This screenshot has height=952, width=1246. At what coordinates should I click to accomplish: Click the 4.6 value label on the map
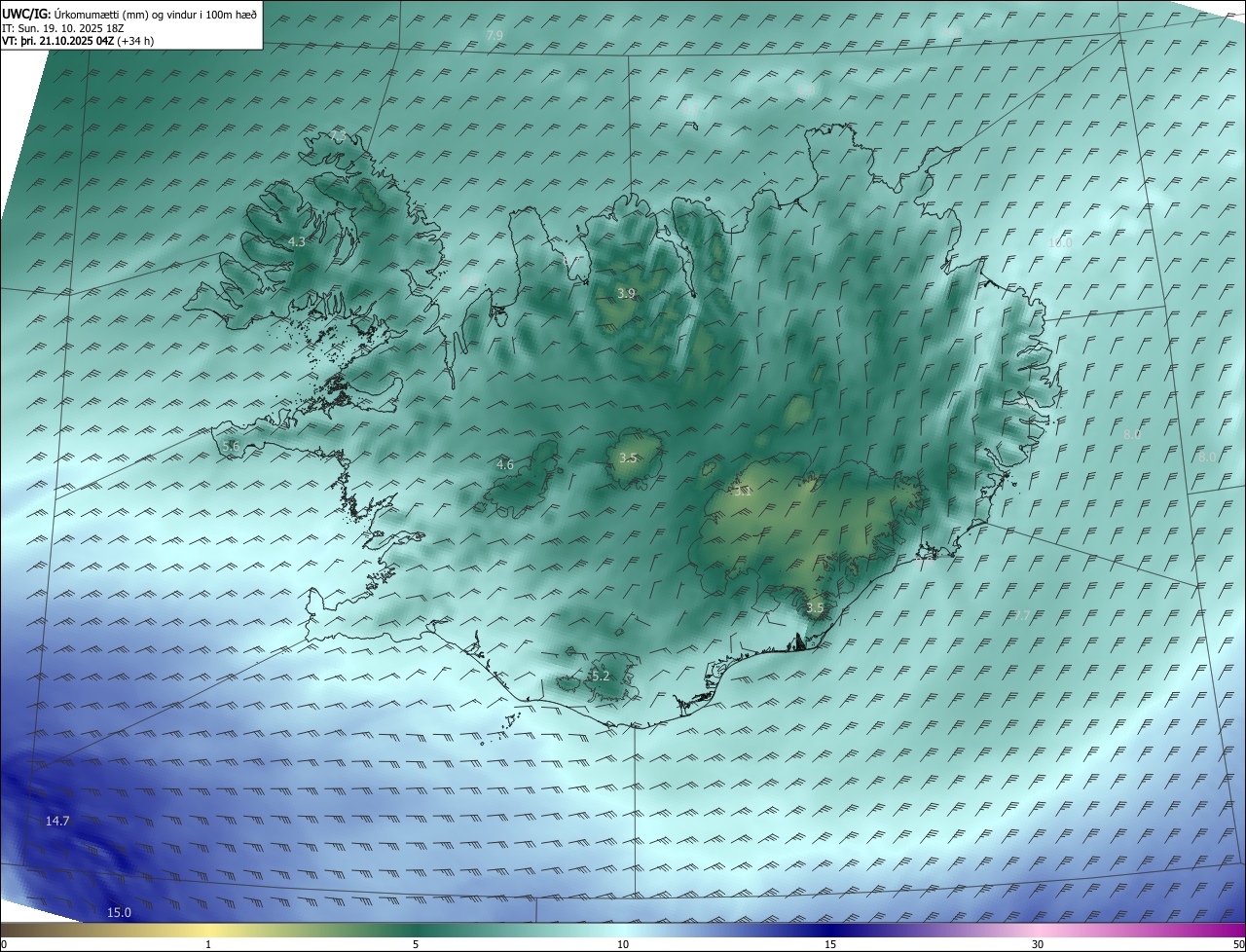coord(504,465)
